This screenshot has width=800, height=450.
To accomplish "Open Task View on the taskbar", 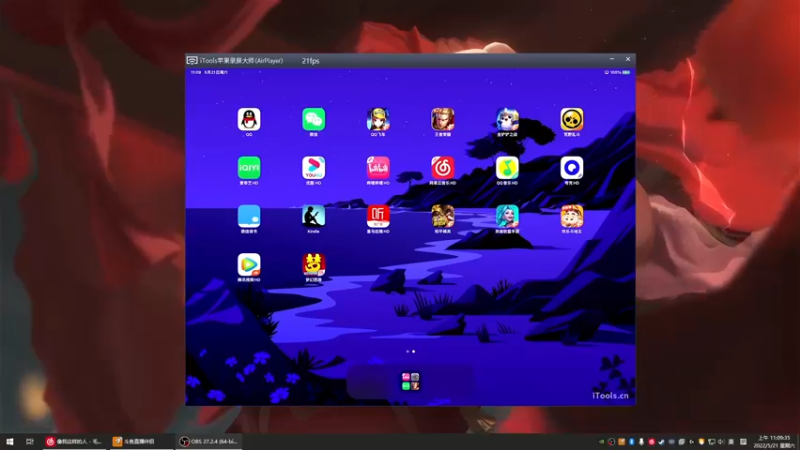I will [30, 441].
